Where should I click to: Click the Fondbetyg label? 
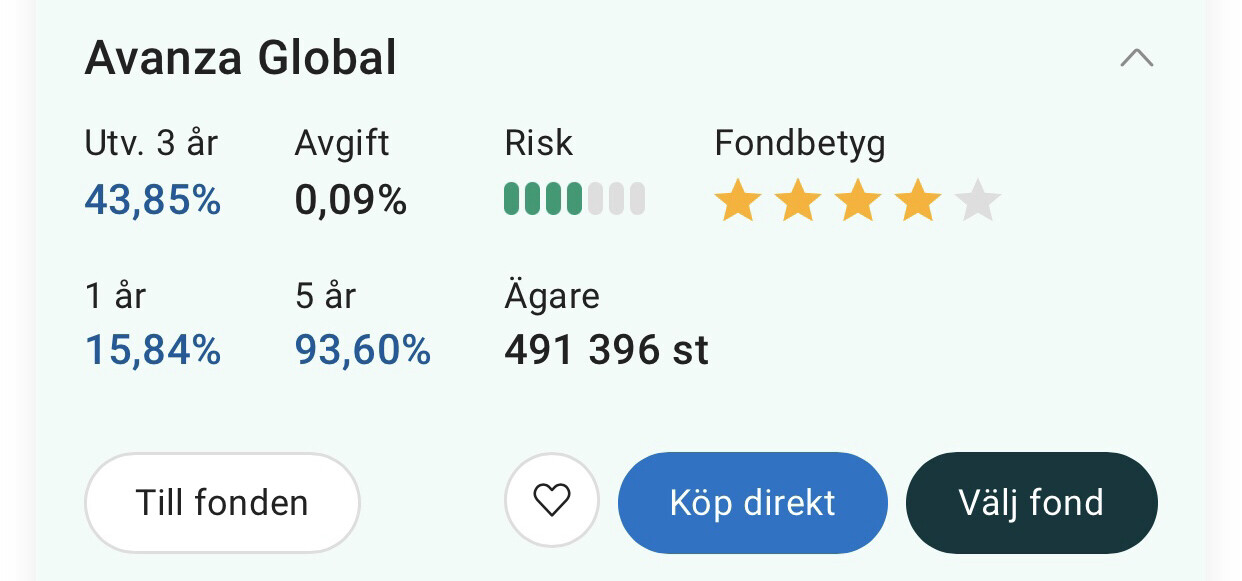pyautogui.click(x=800, y=144)
